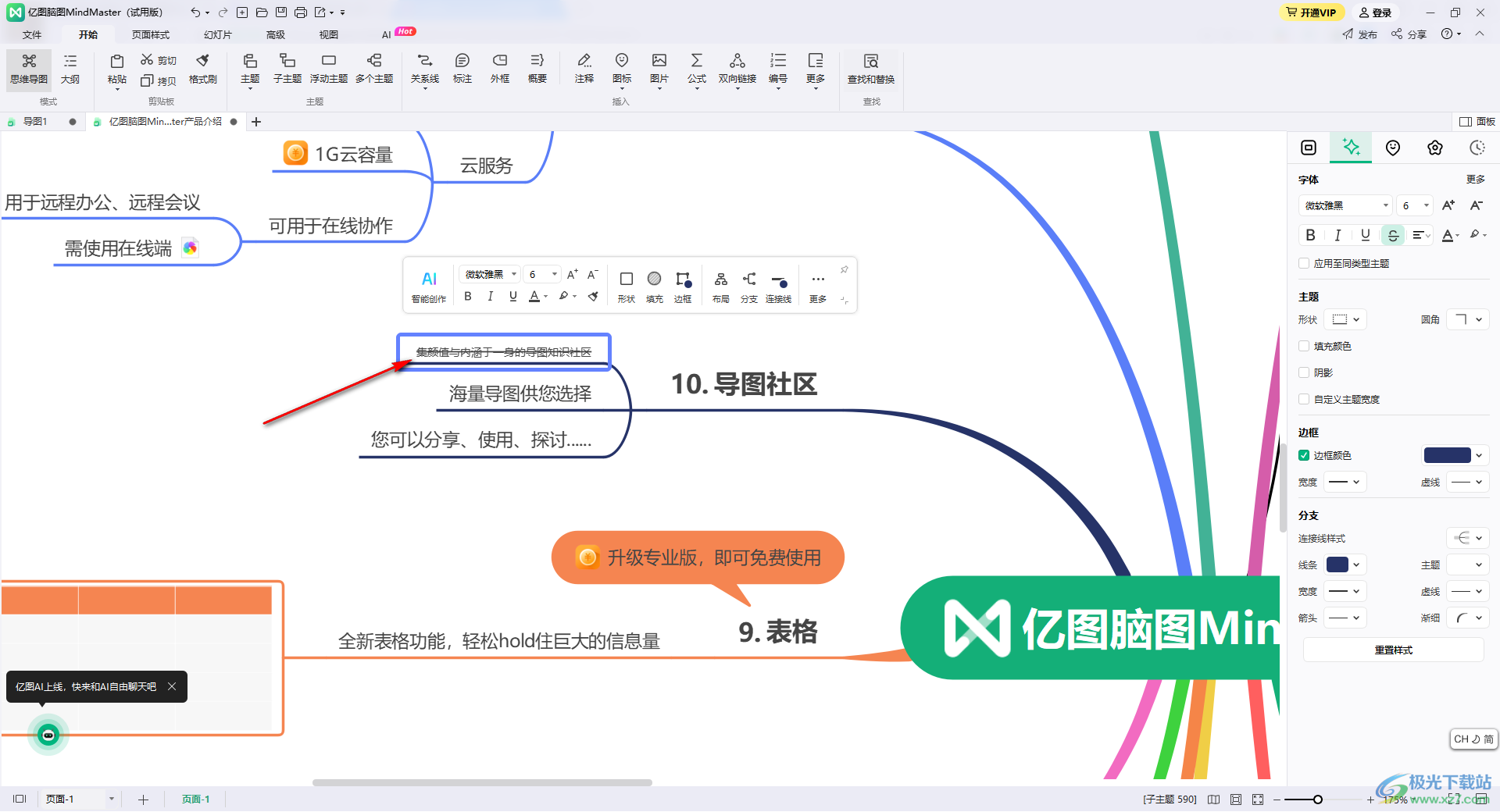Click the border color swatch
The width and height of the screenshot is (1500, 812).
coord(1447,455)
